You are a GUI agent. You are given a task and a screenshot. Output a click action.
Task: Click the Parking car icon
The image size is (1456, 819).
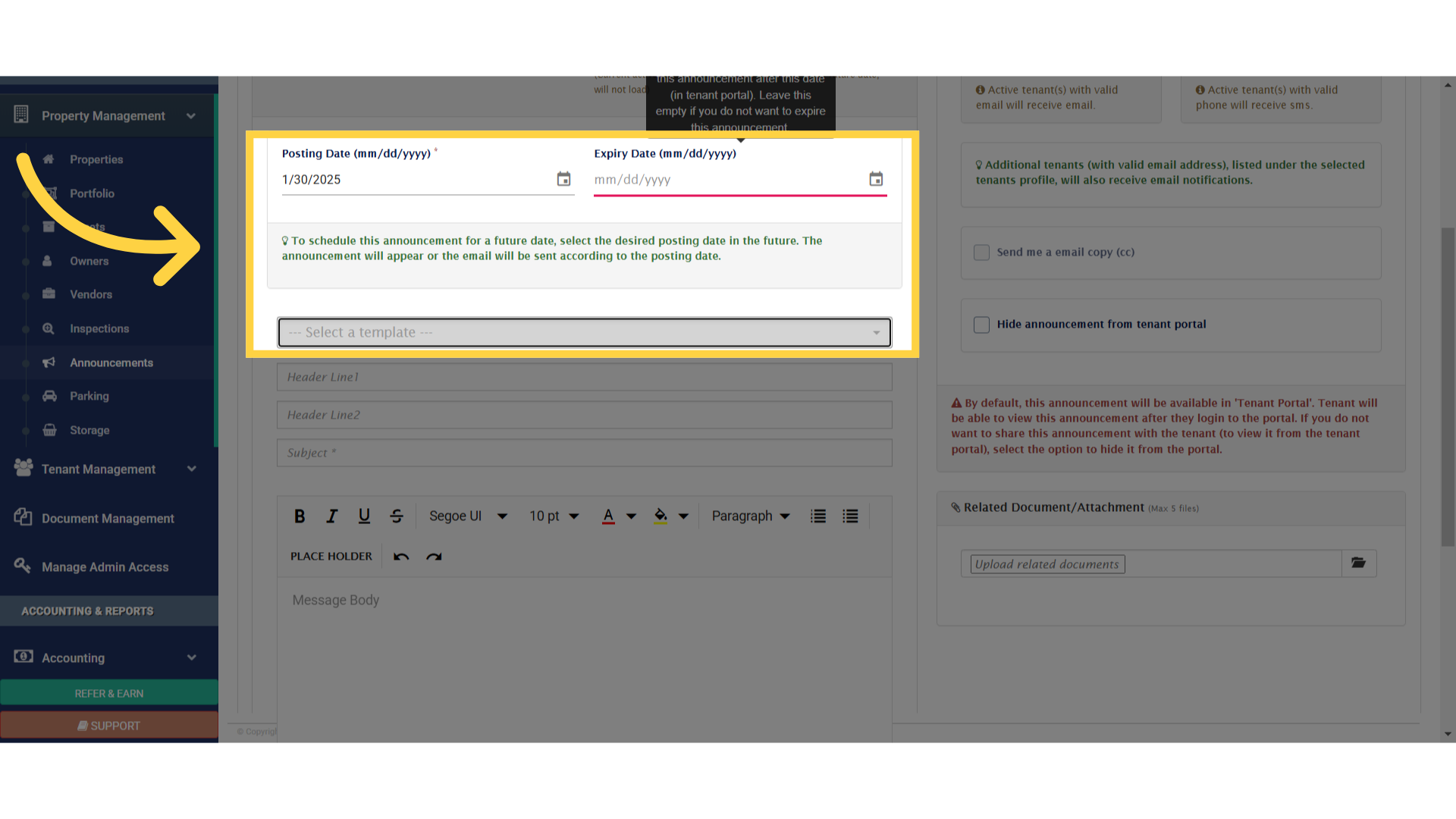49,396
